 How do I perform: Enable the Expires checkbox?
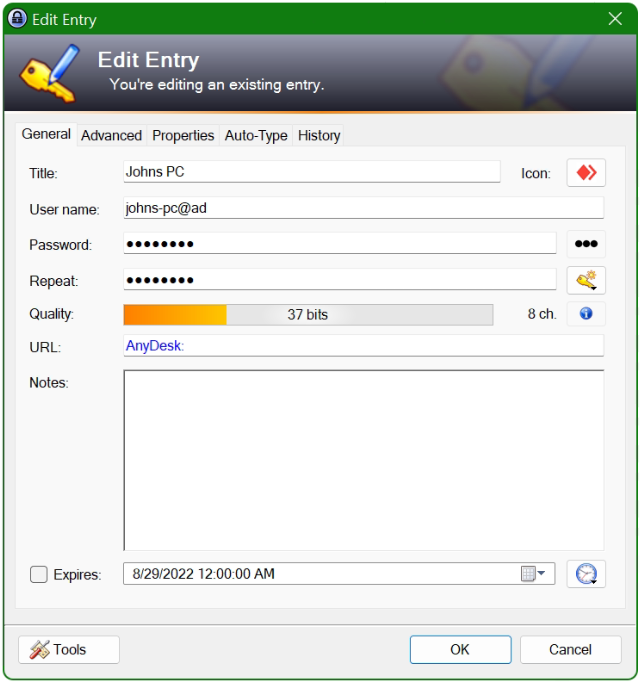coord(39,574)
